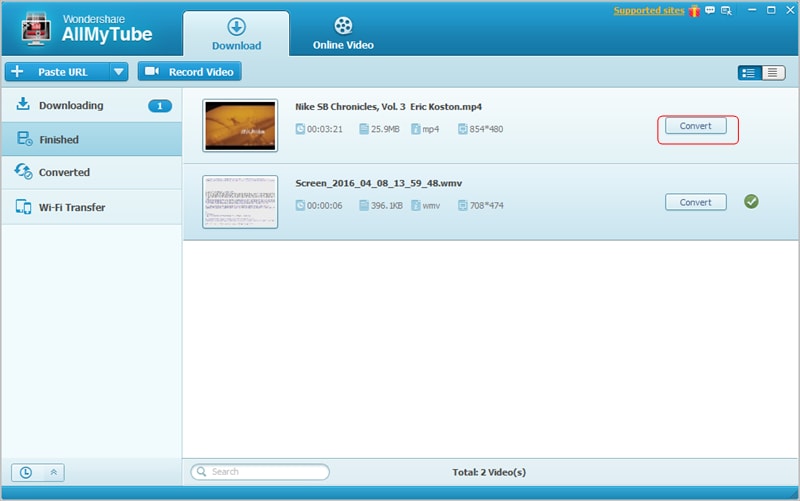Click the Search input field
800x501 pixels.
click(260, 472)
